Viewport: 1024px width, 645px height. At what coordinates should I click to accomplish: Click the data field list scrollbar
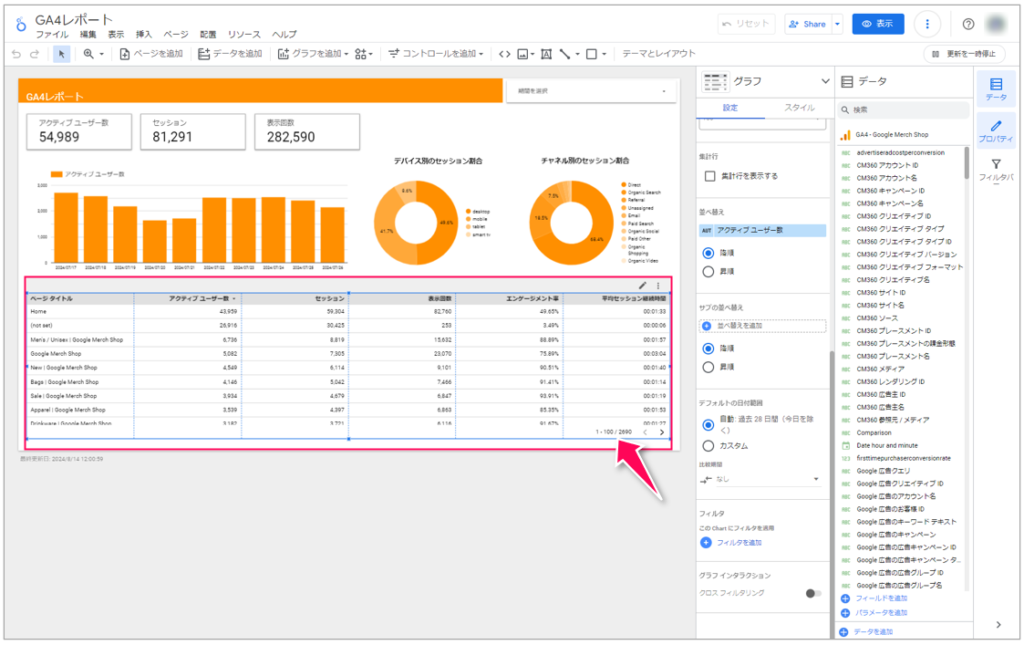[967, 163]
